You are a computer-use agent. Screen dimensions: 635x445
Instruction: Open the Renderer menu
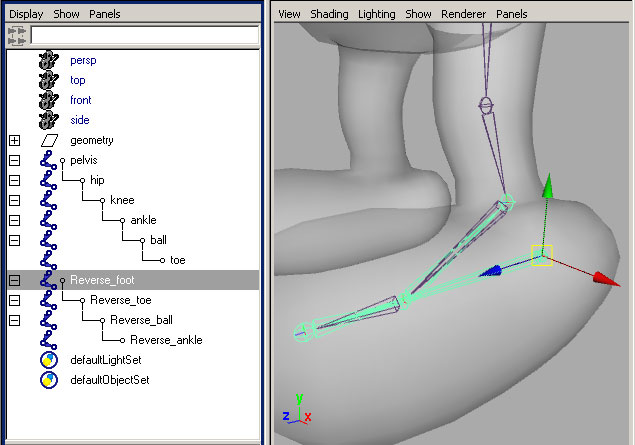[x=464, y=15]
